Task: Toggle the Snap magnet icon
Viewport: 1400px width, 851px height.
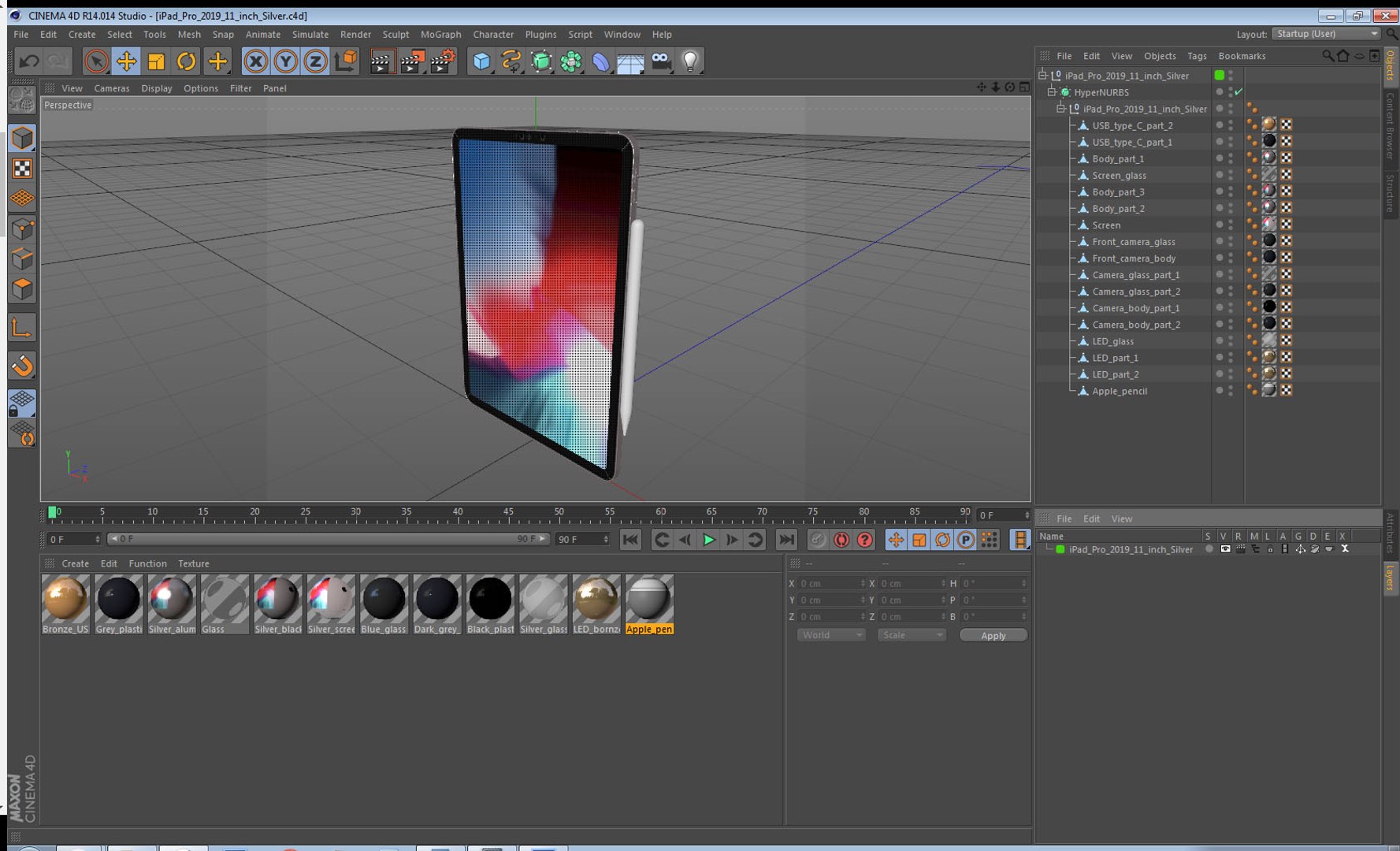Action: tap(22, 365)
